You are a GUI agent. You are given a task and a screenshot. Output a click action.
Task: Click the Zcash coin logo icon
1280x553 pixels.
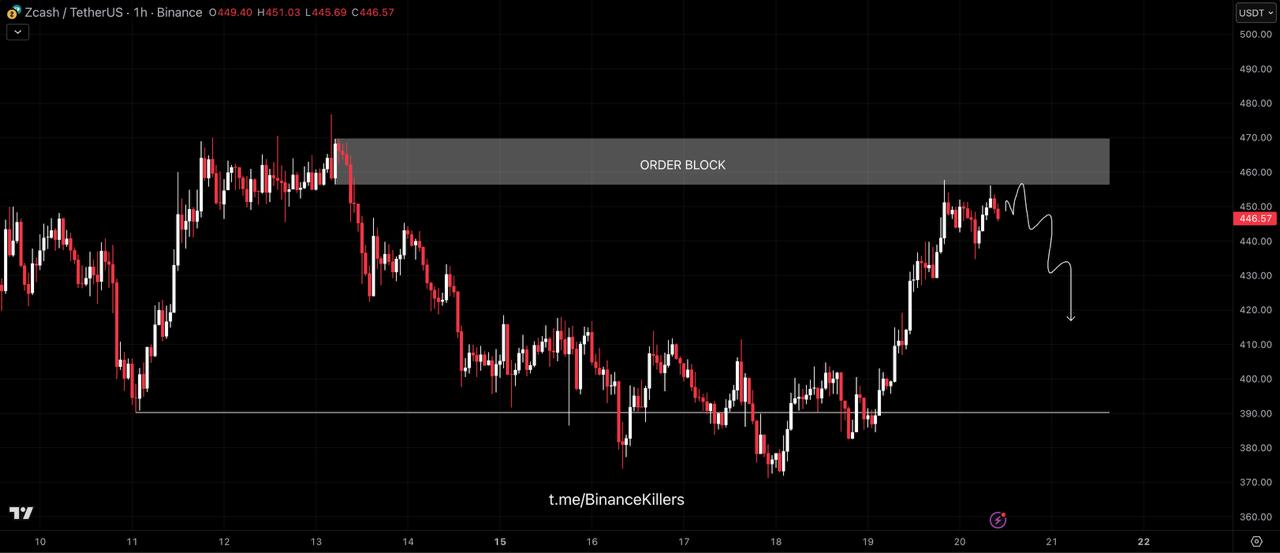point(13,13)
